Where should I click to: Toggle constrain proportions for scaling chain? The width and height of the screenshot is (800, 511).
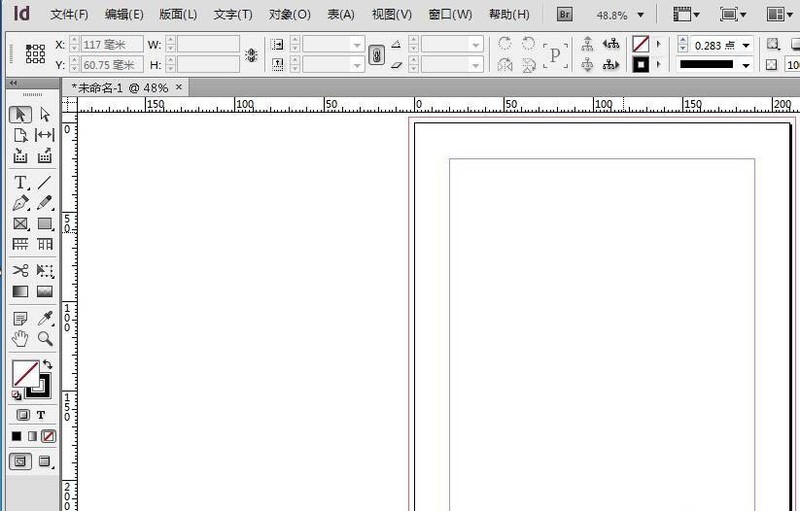point(376,55)
